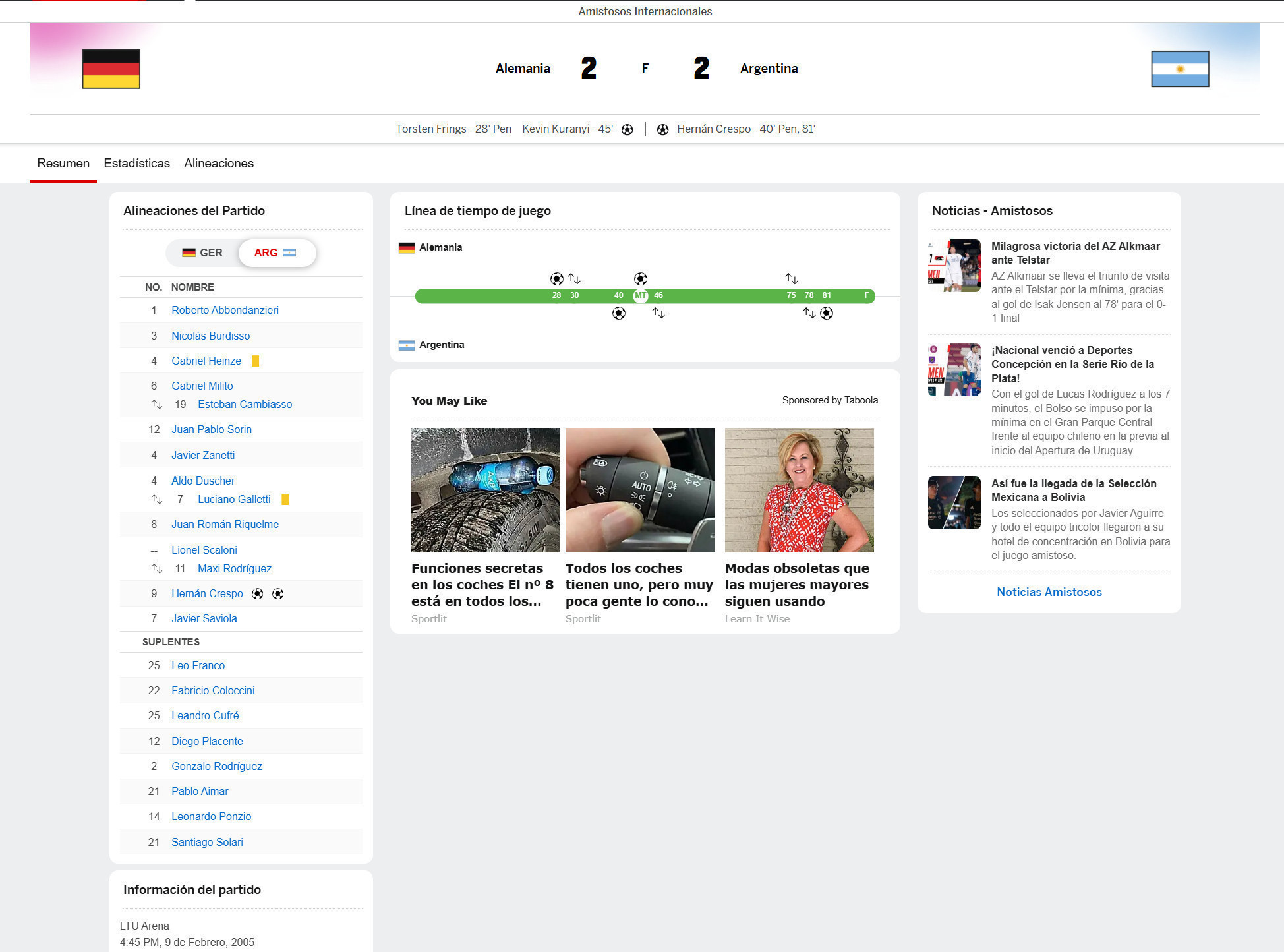Click Germany's 75' substitution arrows icon

pyautogui.click(x=791, y=279)
